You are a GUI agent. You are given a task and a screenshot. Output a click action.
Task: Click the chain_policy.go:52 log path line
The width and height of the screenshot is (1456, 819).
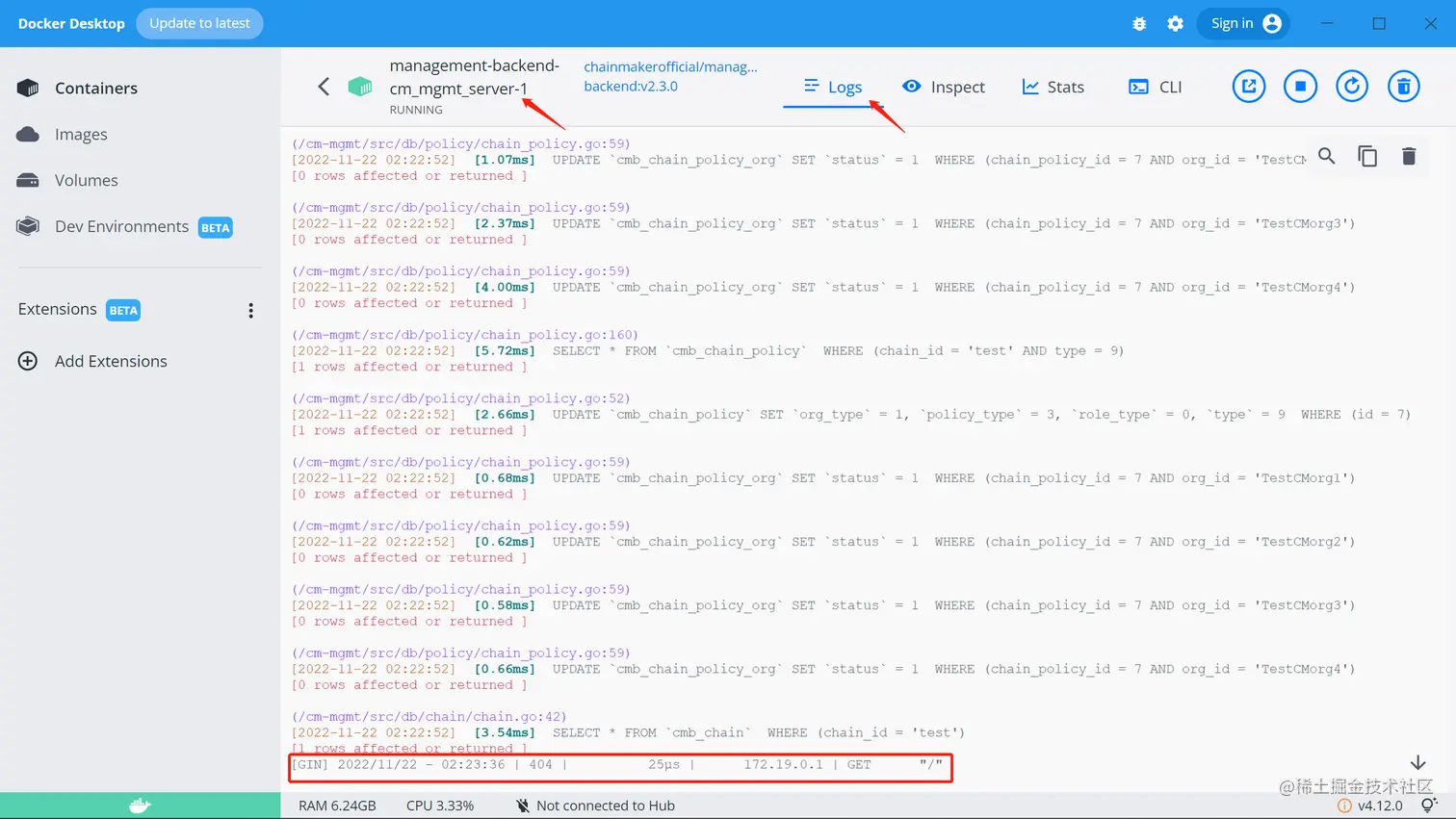[x=461, y=398]
